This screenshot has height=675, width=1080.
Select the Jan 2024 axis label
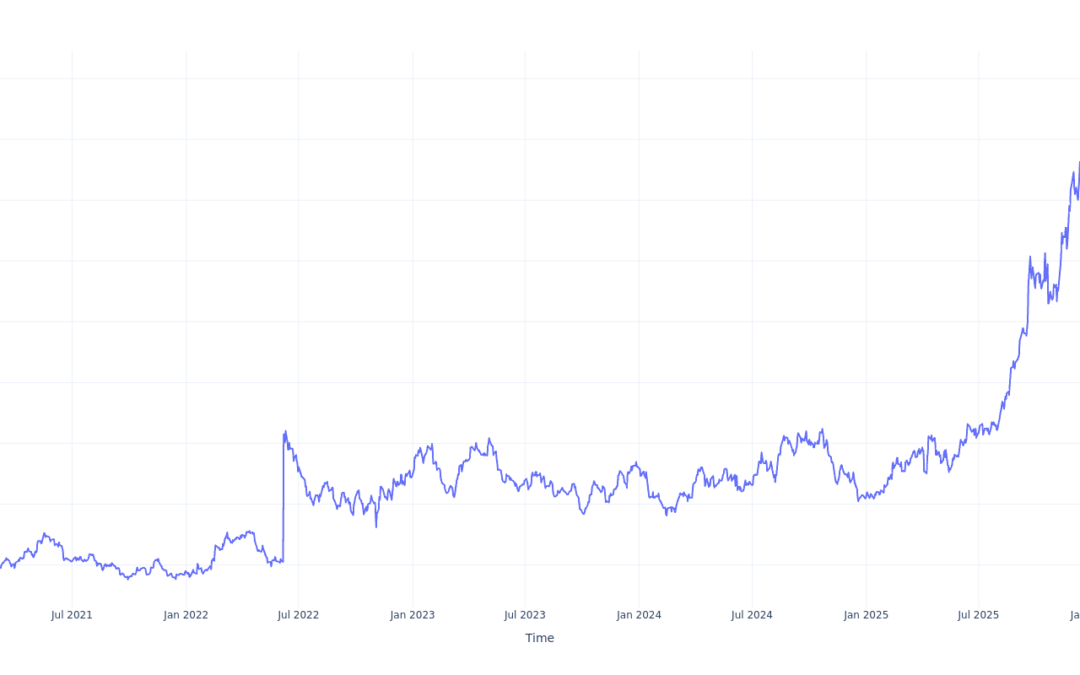coord(639,615)
